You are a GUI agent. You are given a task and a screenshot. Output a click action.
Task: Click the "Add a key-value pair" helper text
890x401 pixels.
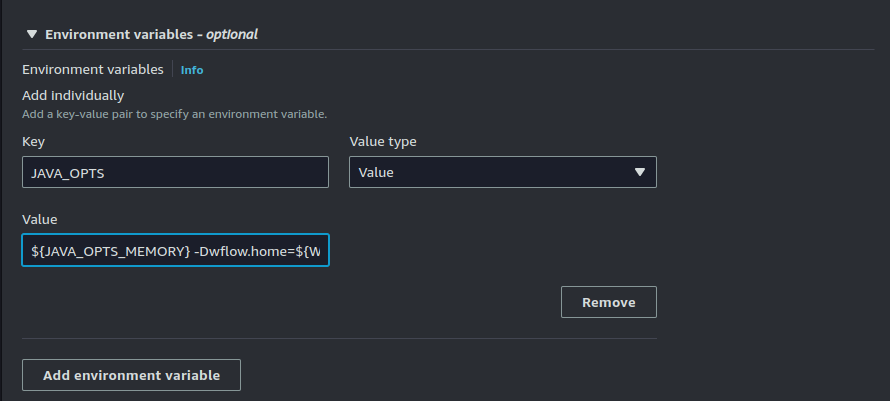click(x=174, y=115)
